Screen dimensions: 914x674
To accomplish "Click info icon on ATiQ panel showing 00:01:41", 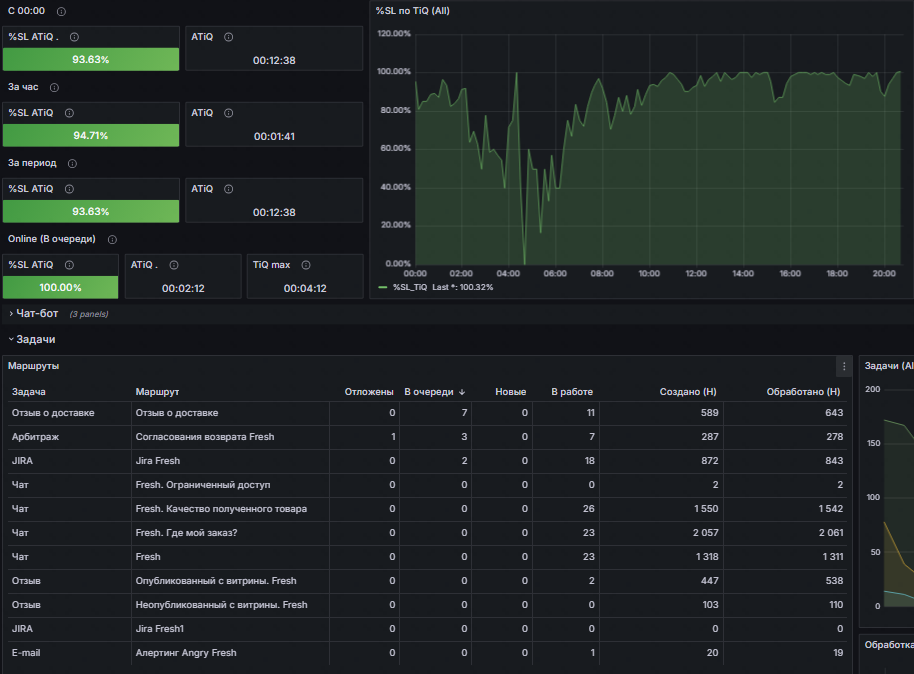I will (x=229, y=113).
